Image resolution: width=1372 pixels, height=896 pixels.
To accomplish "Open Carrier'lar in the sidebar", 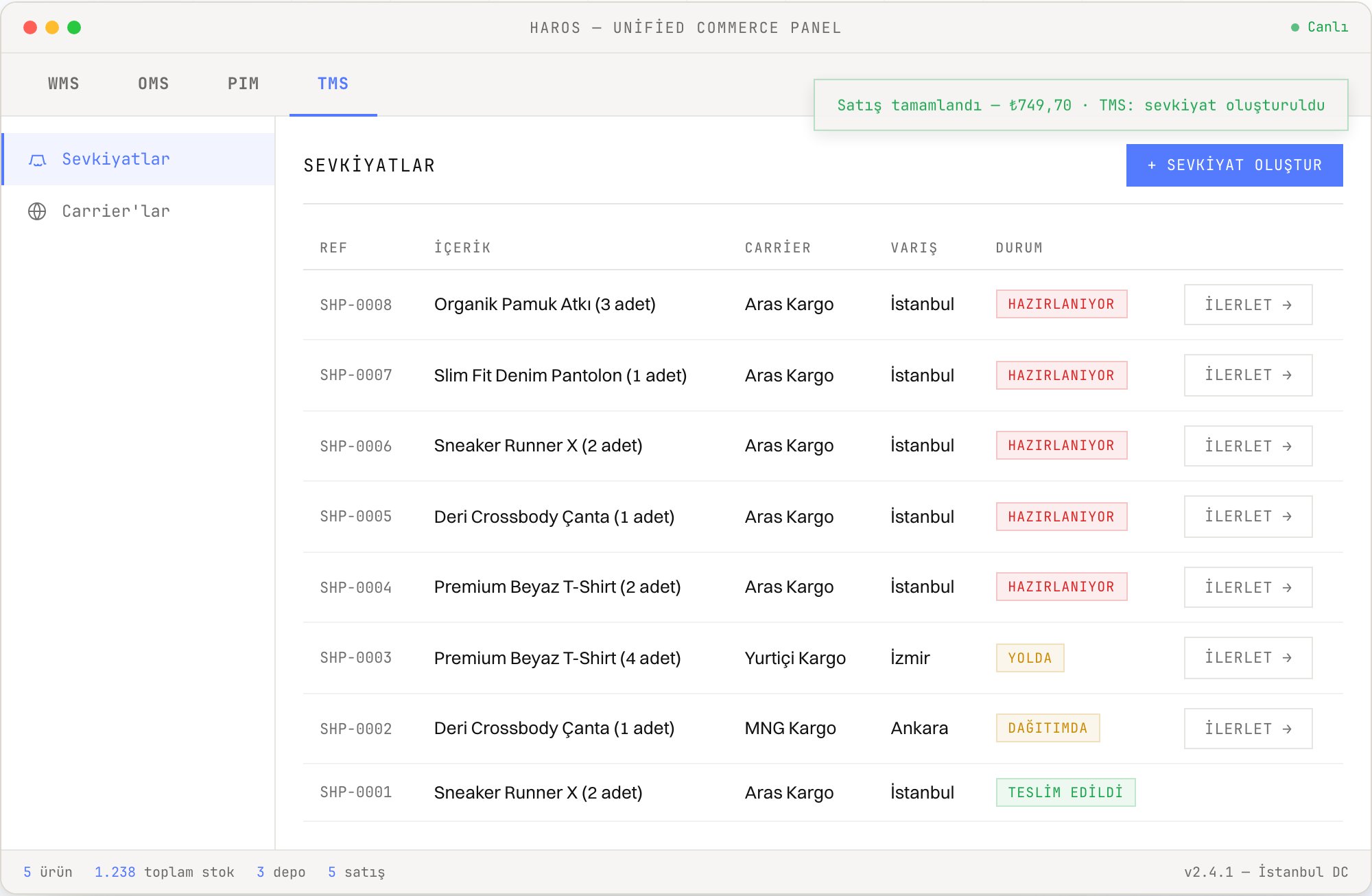I will pos(139,211).
